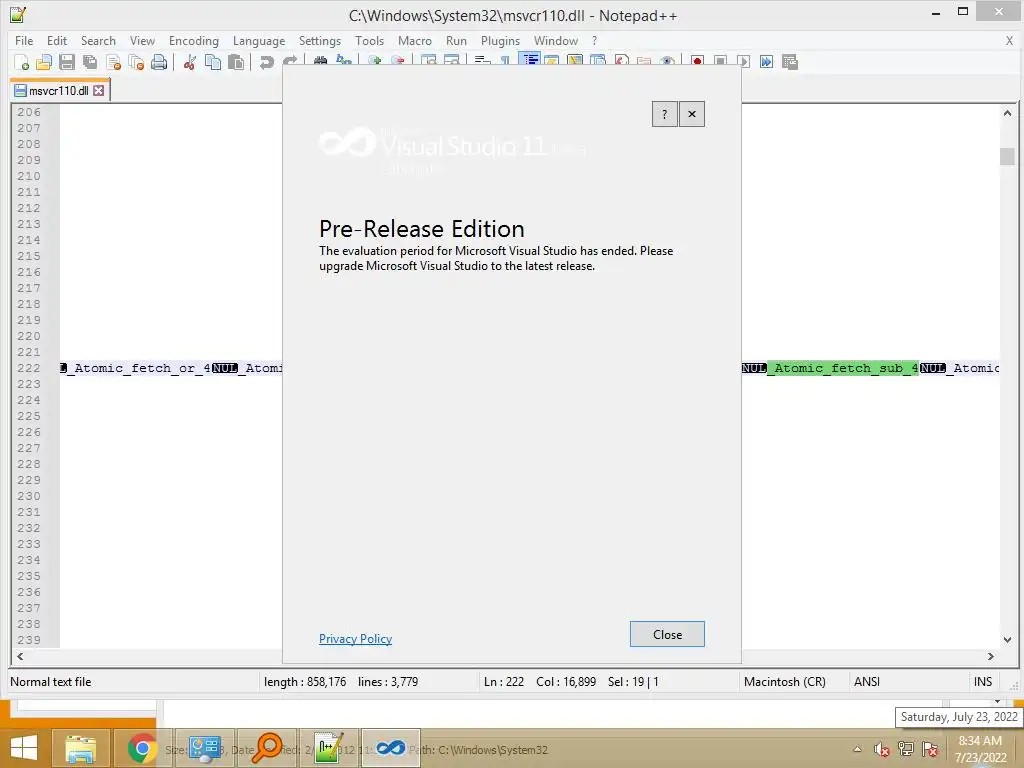The image size is (1024, 768).
Task: Open the Language menu
Action: (x=259, y=40)
